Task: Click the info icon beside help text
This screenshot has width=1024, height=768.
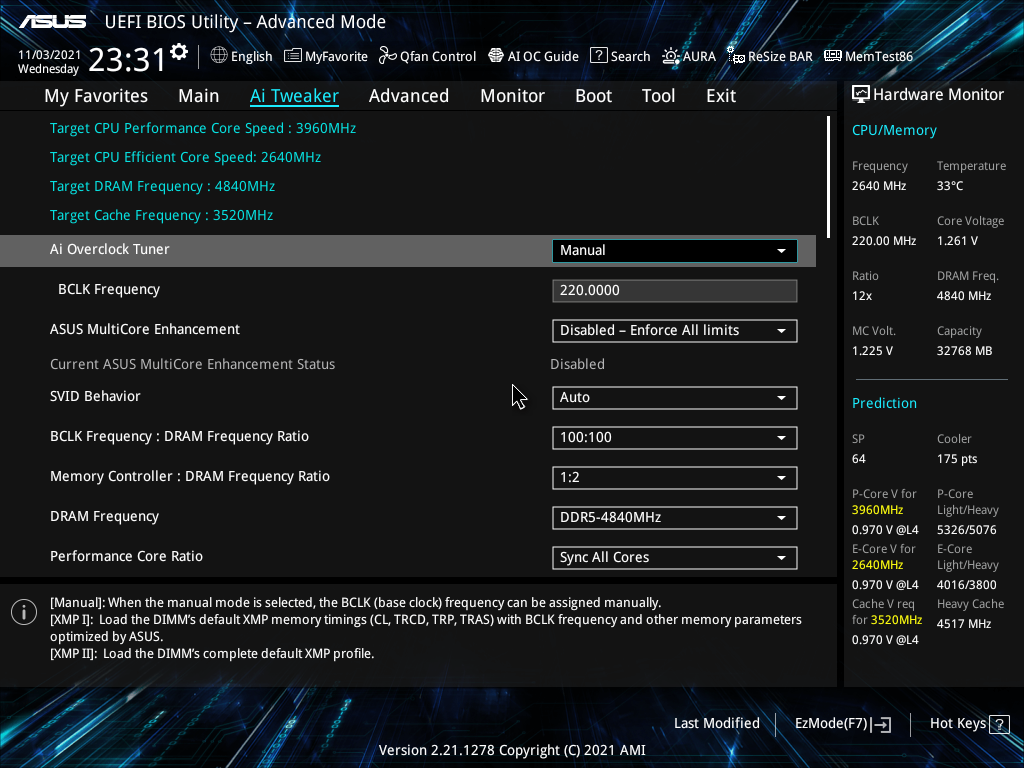Action: [x=24, y=612]
